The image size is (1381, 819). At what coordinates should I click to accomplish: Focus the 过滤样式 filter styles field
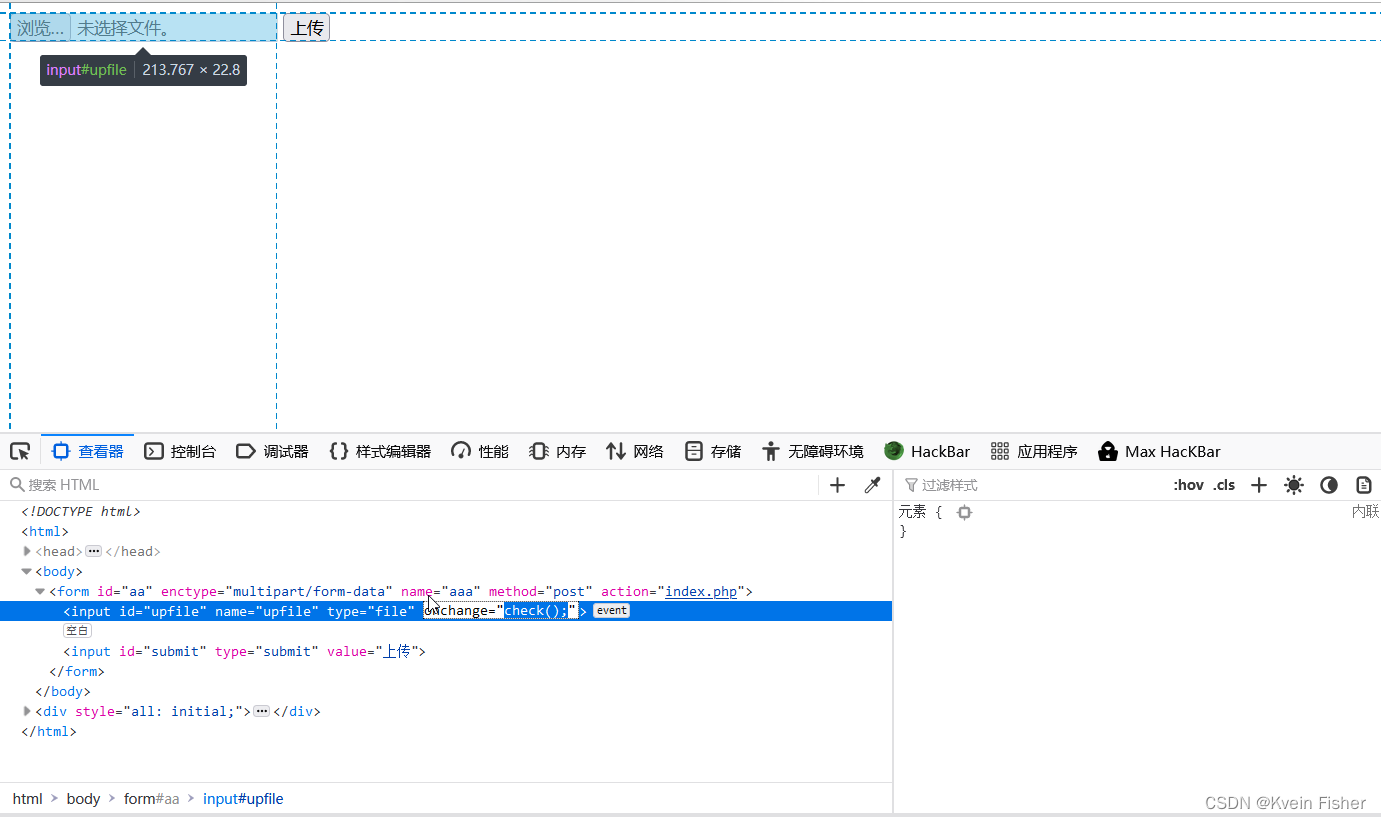click(1030, 485)
